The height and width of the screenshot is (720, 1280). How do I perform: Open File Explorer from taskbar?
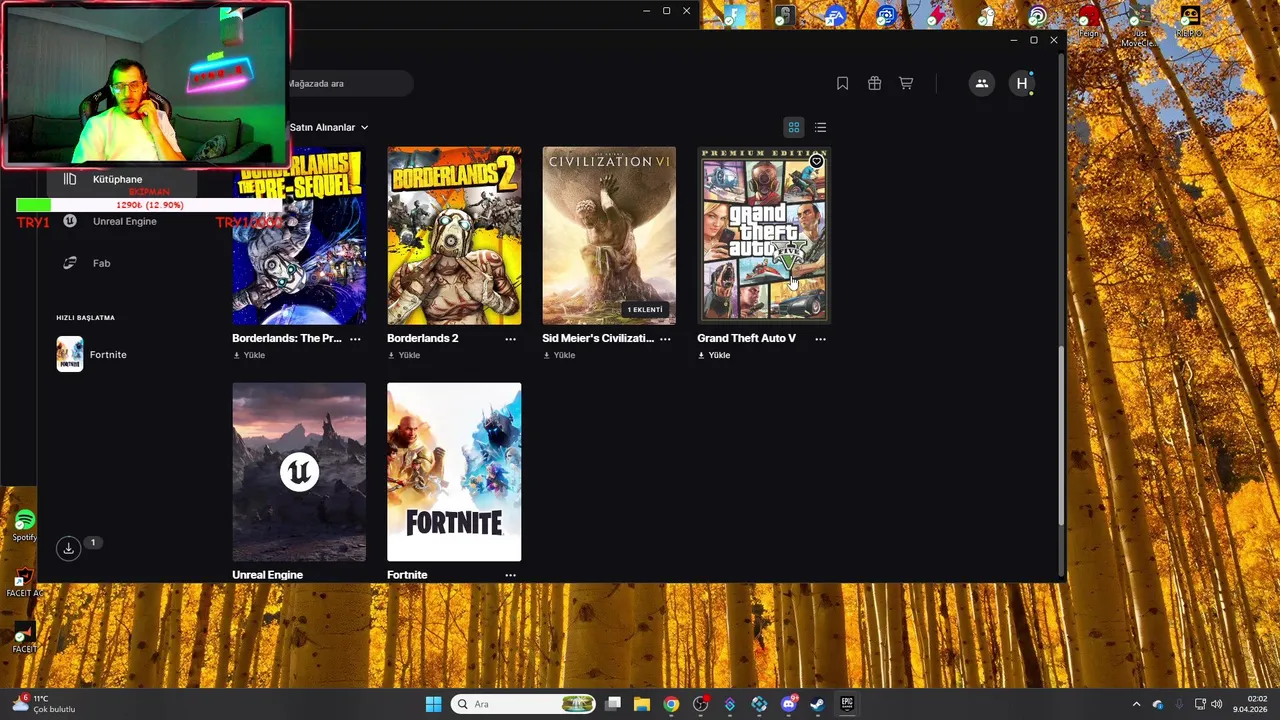coord(642,704)
